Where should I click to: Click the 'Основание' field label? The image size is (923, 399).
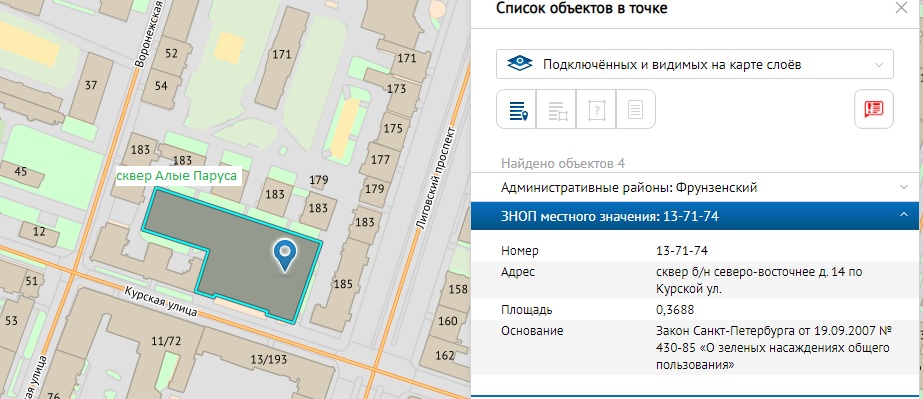pyautogui.click(x=532, y=331)
